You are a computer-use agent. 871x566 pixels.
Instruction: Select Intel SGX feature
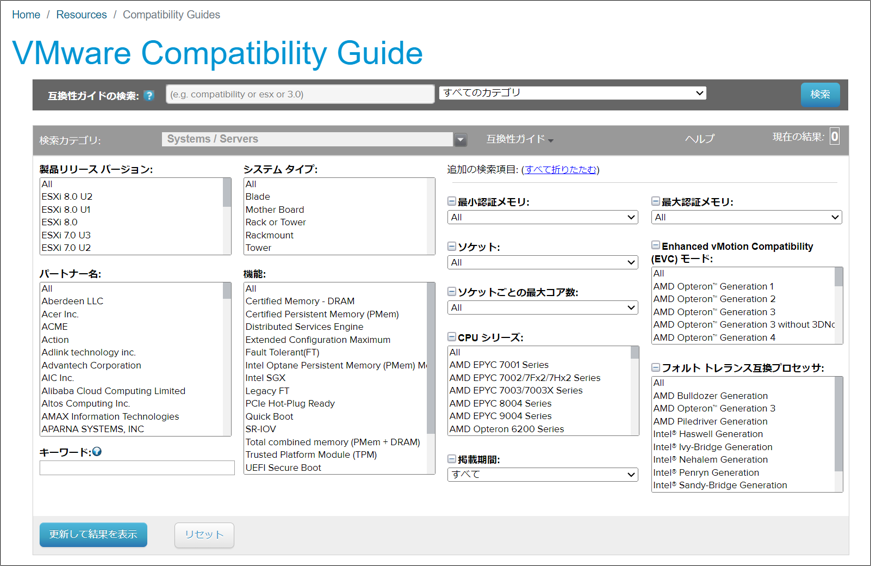[x=266, y=378]
